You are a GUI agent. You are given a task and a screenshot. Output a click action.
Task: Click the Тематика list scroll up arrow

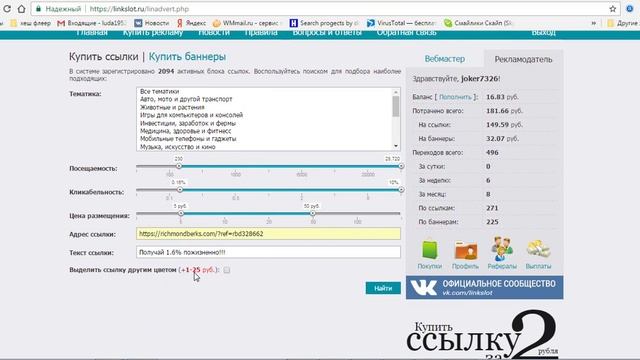(396, 92)
